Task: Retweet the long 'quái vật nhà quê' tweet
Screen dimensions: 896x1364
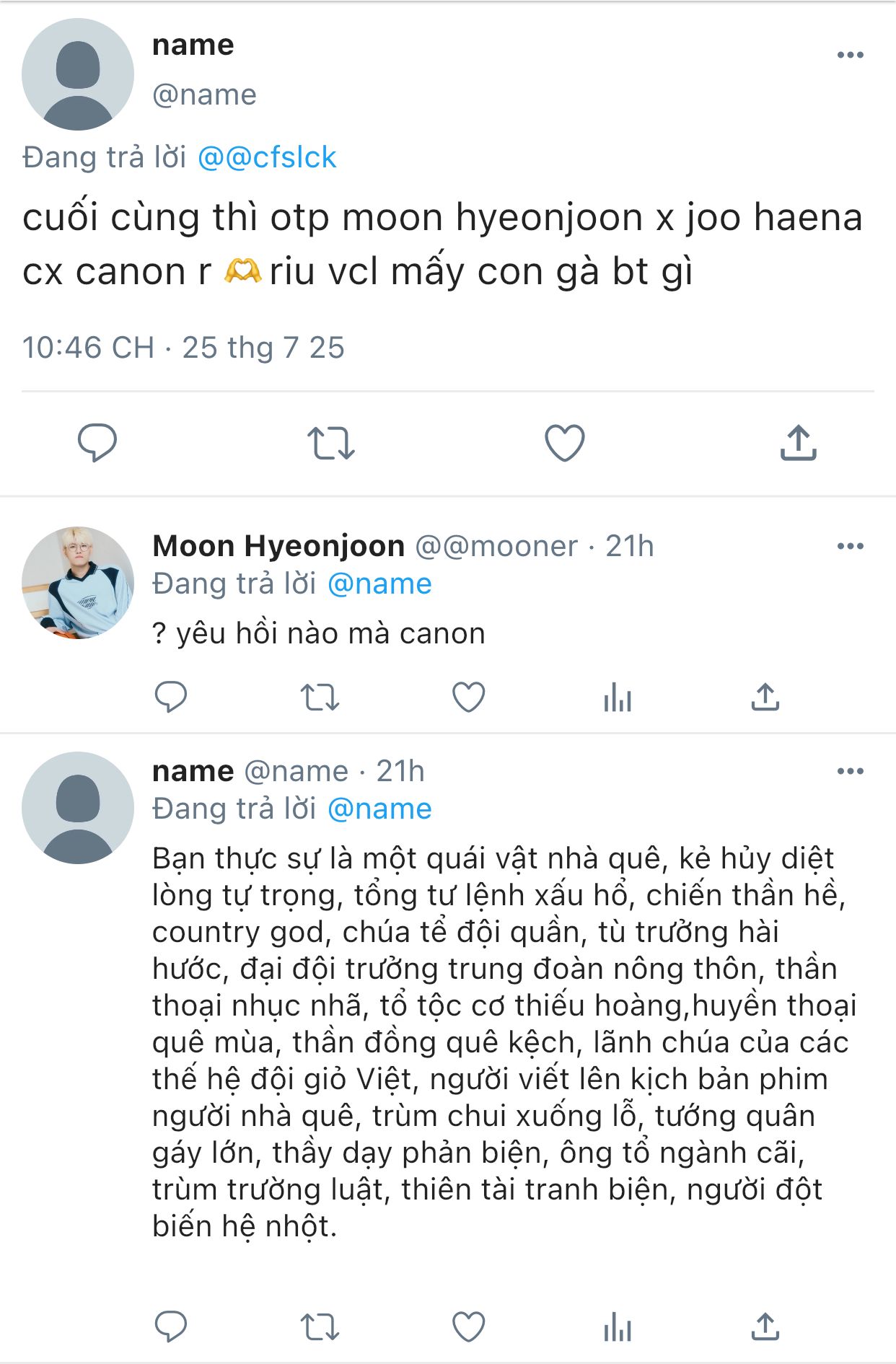Action: click(x=320, y=1326)
